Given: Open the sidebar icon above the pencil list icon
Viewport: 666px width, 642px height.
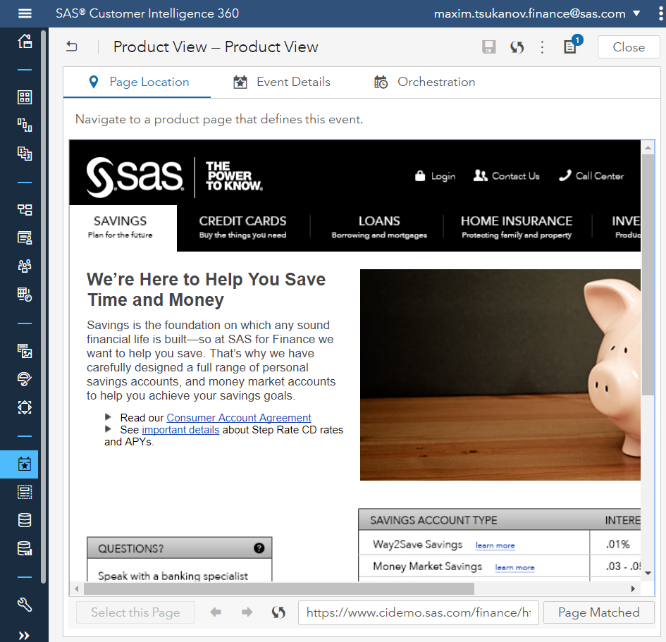Looking at the screenshot, I should click(x=25, y=210).
